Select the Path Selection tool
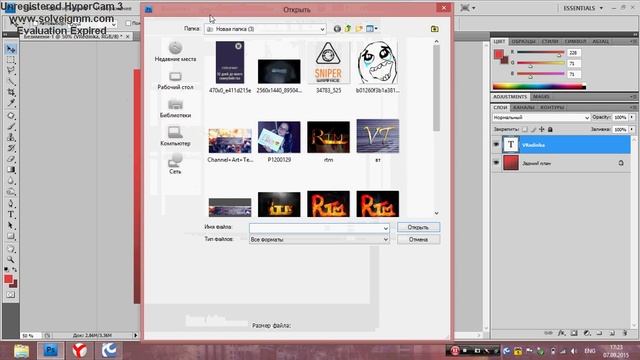This screenshot has height=360, width=640. [11, 225]
